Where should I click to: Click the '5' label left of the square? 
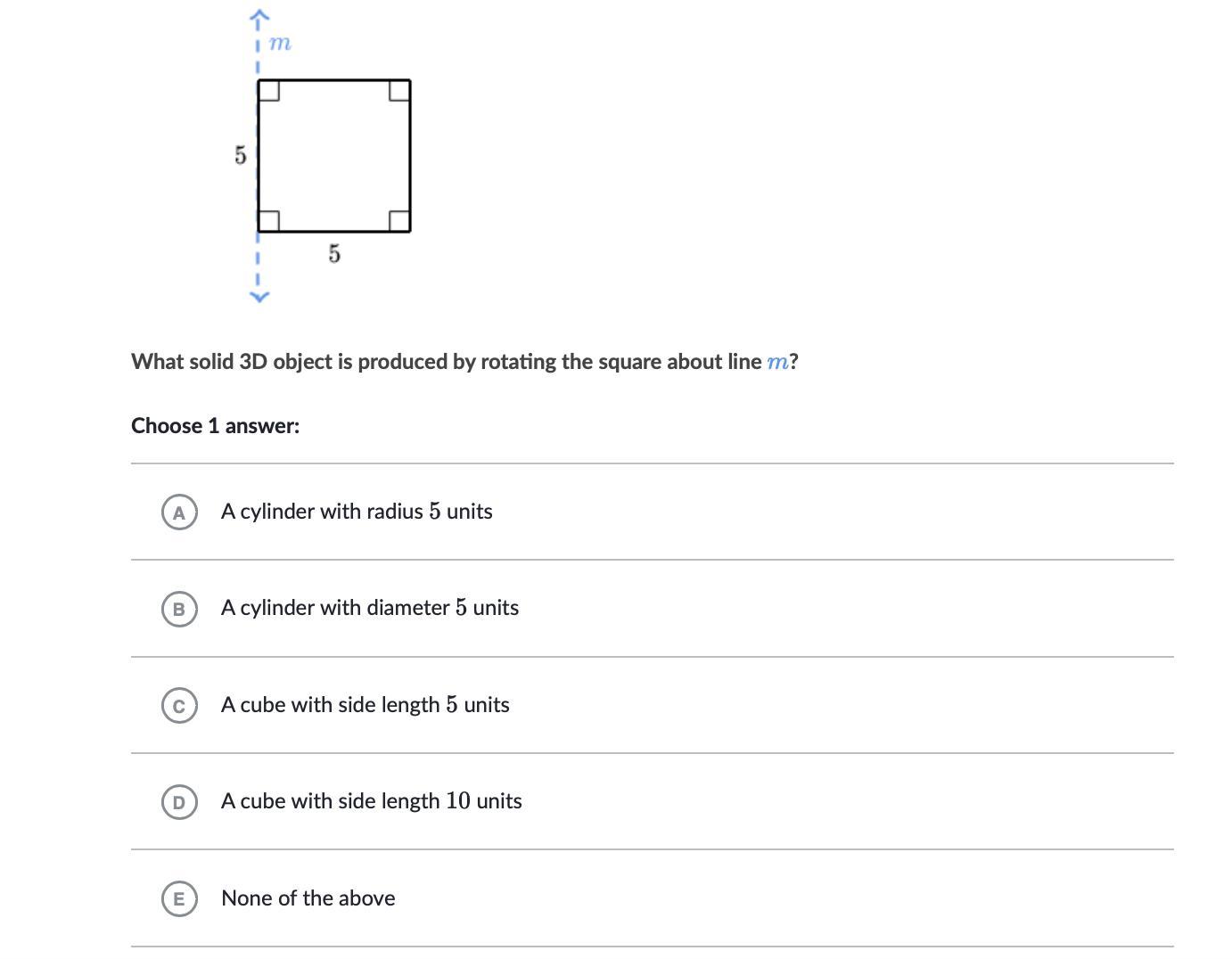pyautogui.click(x=240, y=155)
